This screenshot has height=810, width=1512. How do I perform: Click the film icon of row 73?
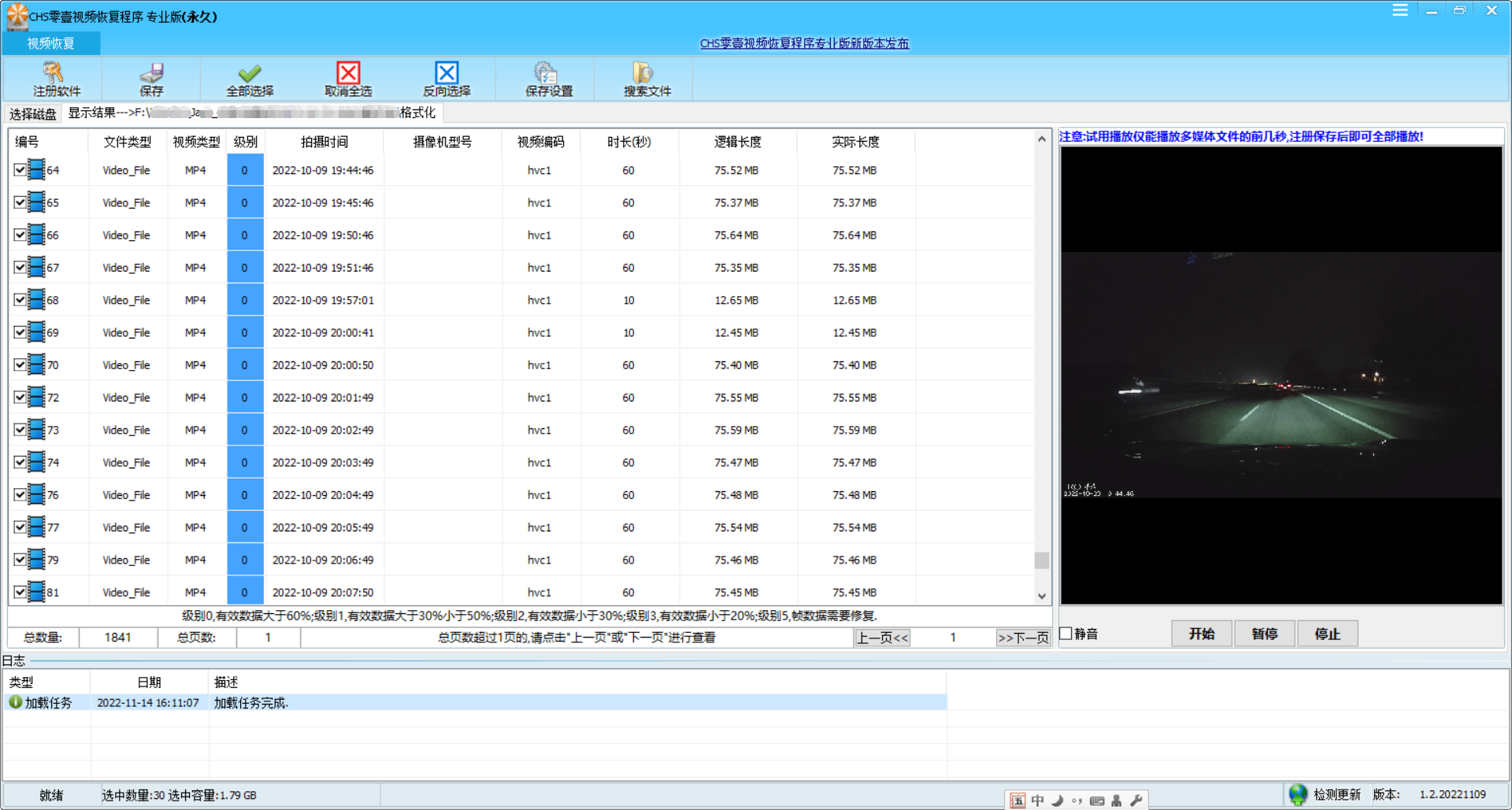pyautogui.click(x=36, y=430)
